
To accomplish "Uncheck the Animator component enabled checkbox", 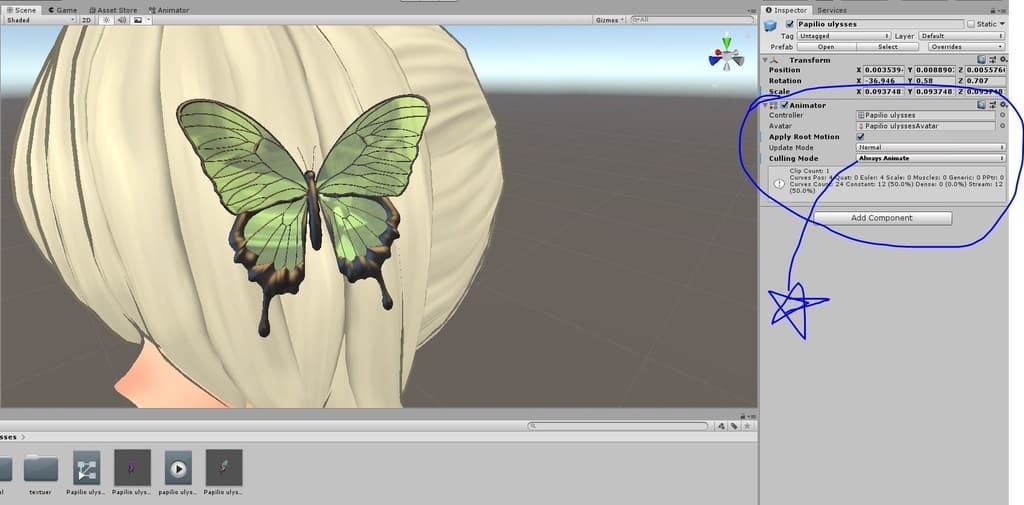I will 785,105.
